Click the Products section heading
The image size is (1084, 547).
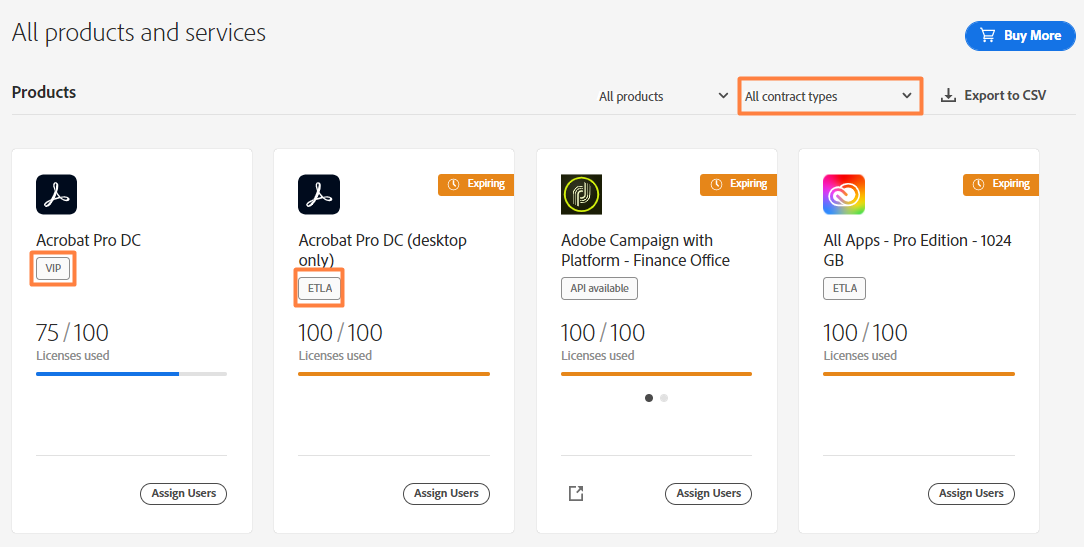coord(44,93)
